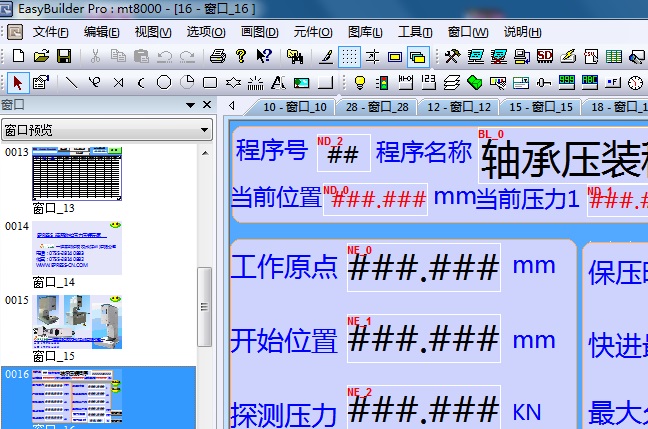Open the window panel dropdown arrow menu
Viewport: 648px width, 429px height.
point(190,105)
